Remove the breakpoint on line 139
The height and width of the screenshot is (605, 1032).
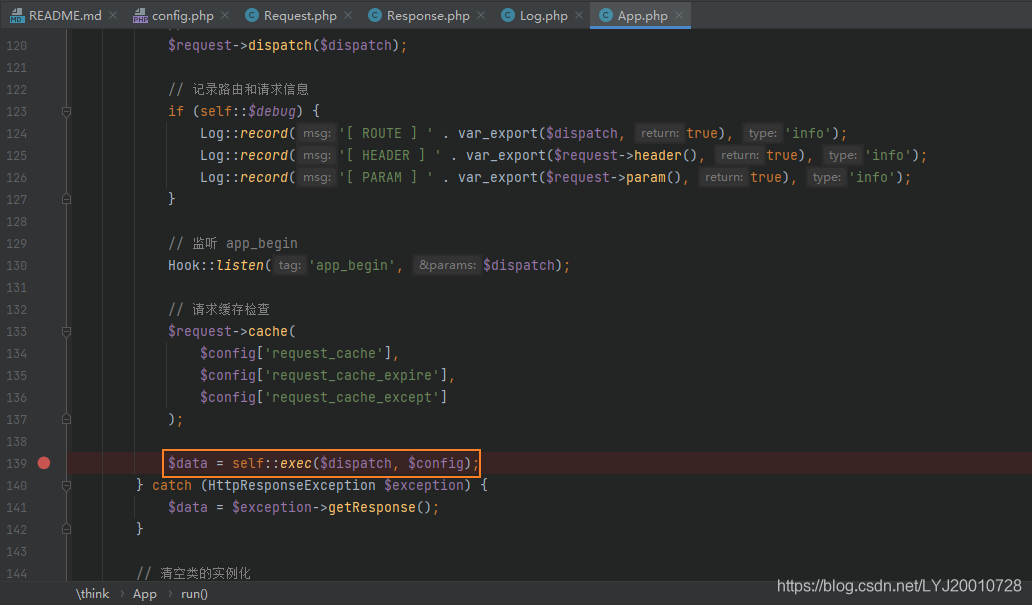pos(44,463)
